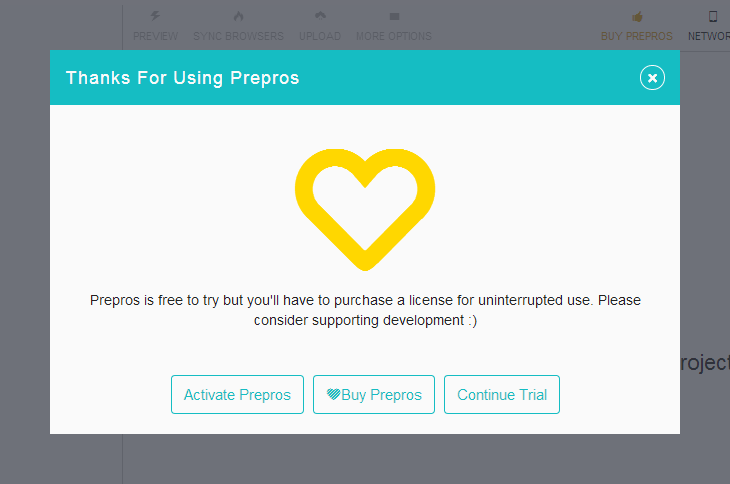Click the Buy Prepros button label in dialog
730x484 pixels.
(382, 395)
